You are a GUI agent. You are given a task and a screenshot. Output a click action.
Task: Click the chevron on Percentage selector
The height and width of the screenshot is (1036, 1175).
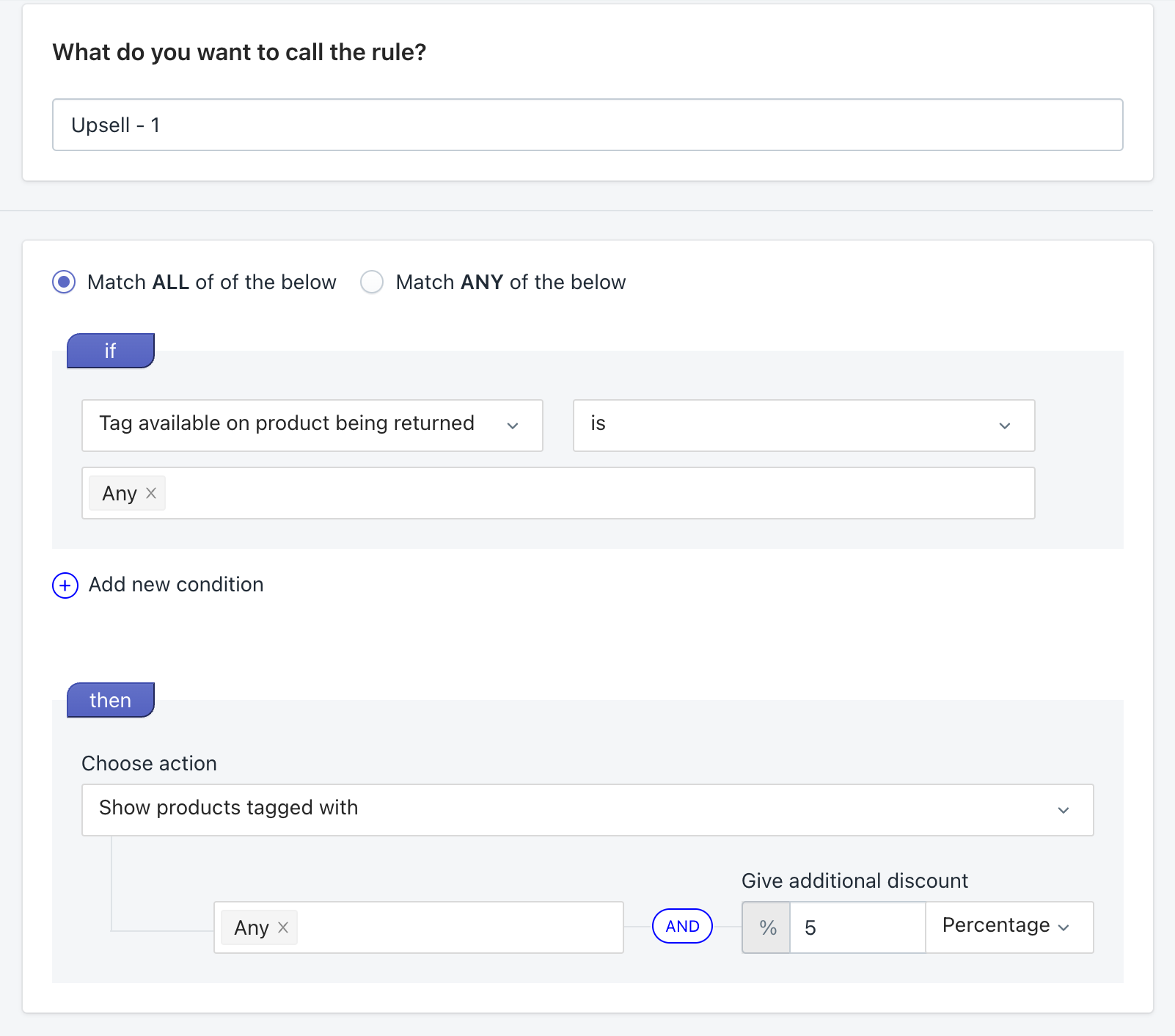pyautogui.click(x=1064, y=927)
